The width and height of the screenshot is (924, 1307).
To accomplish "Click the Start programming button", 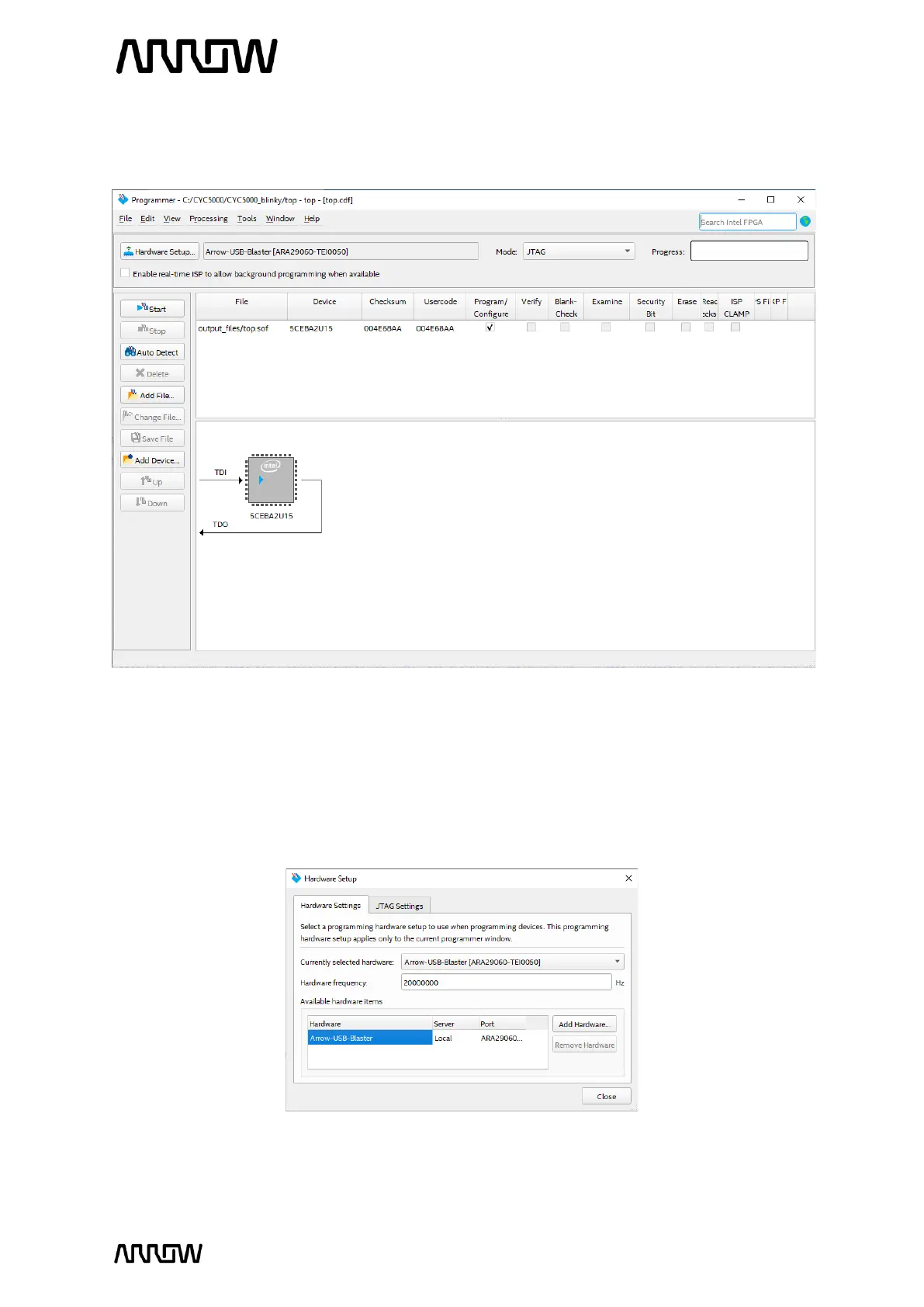I will tap(152, 308).
